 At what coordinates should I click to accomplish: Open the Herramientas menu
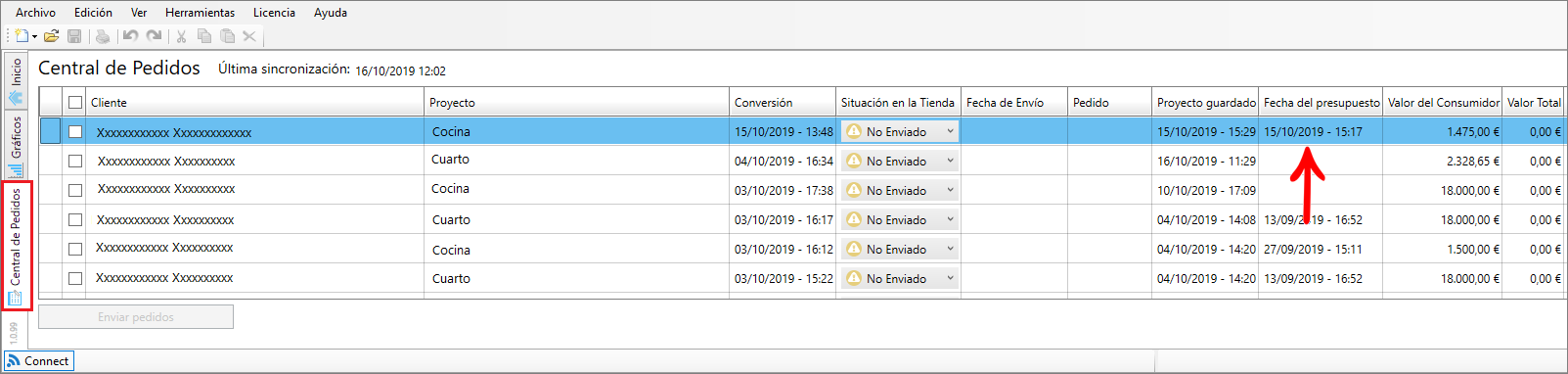pyautogui.click(x=200, y=13)
